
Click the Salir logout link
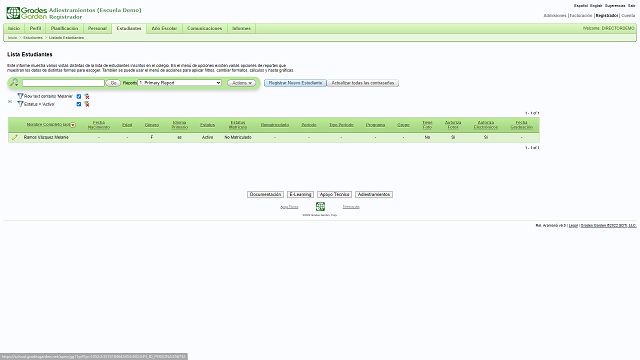click(x=631, y=6)
